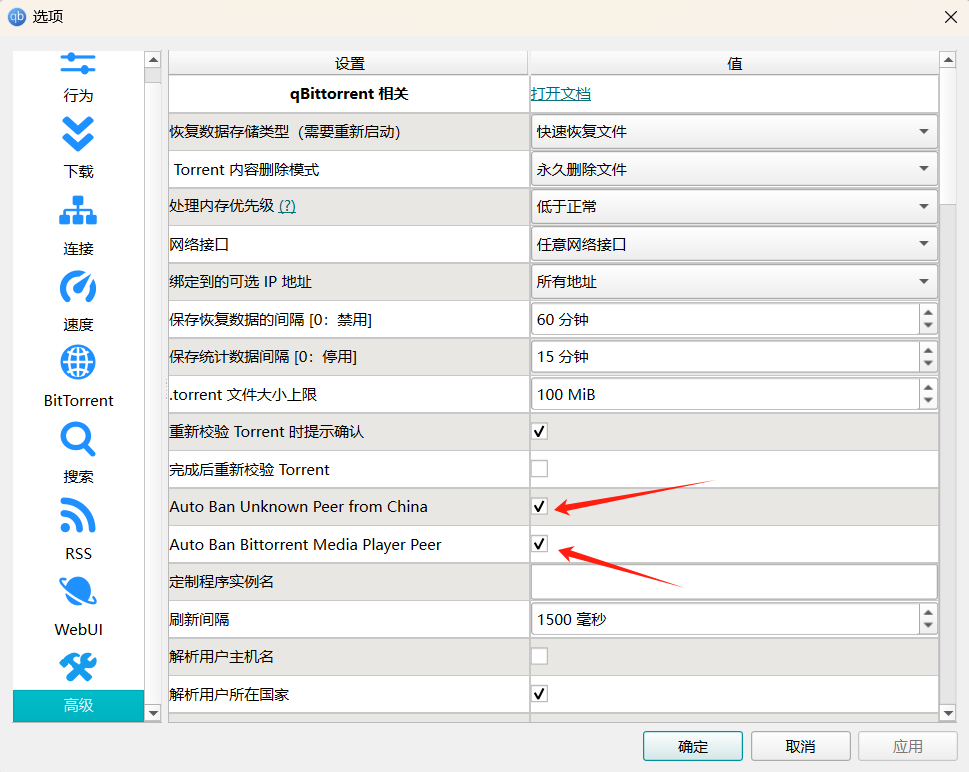Screen dimensions: 969x772
Task: Enable 解析用户主机名 checkbox
Action: 540,656
